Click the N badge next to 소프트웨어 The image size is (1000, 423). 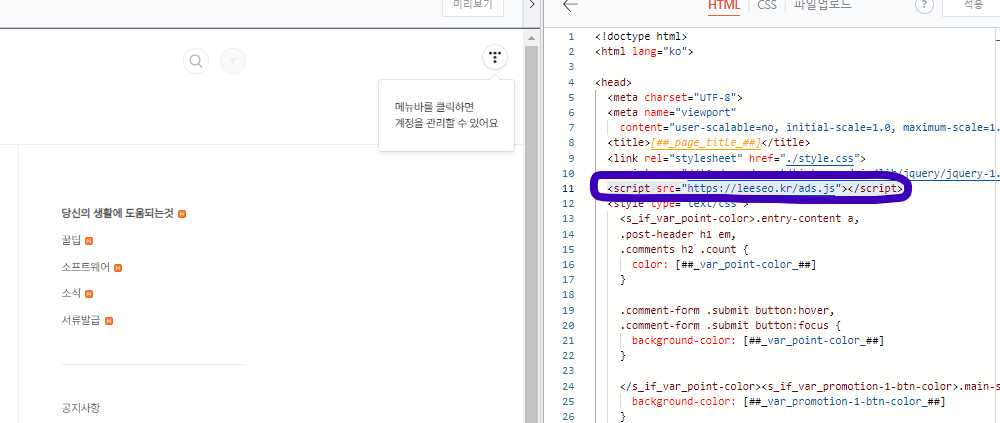tap(118, 268)
